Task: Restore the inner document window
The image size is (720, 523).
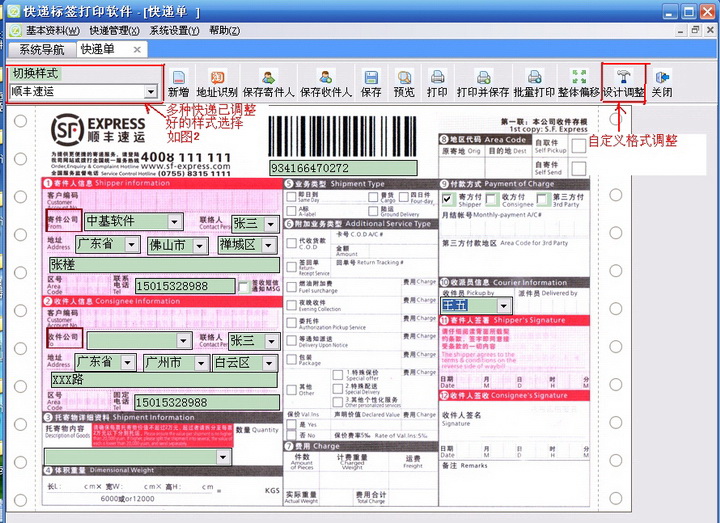Action: click(x=695, y=30)
